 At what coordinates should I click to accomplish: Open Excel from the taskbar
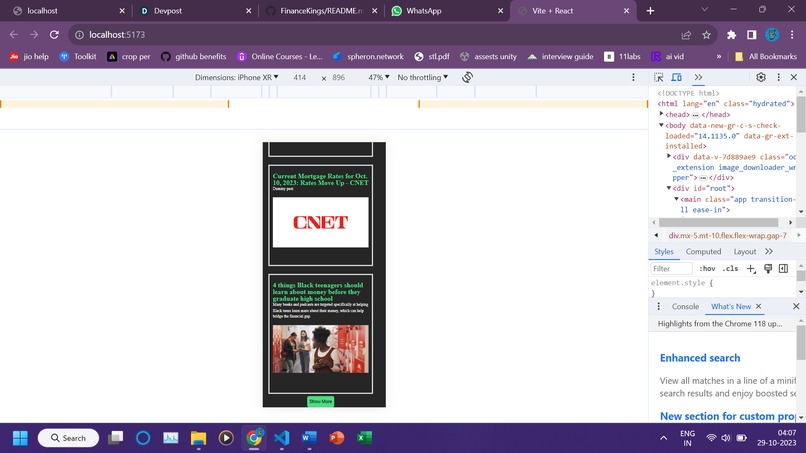click(364, 438)
